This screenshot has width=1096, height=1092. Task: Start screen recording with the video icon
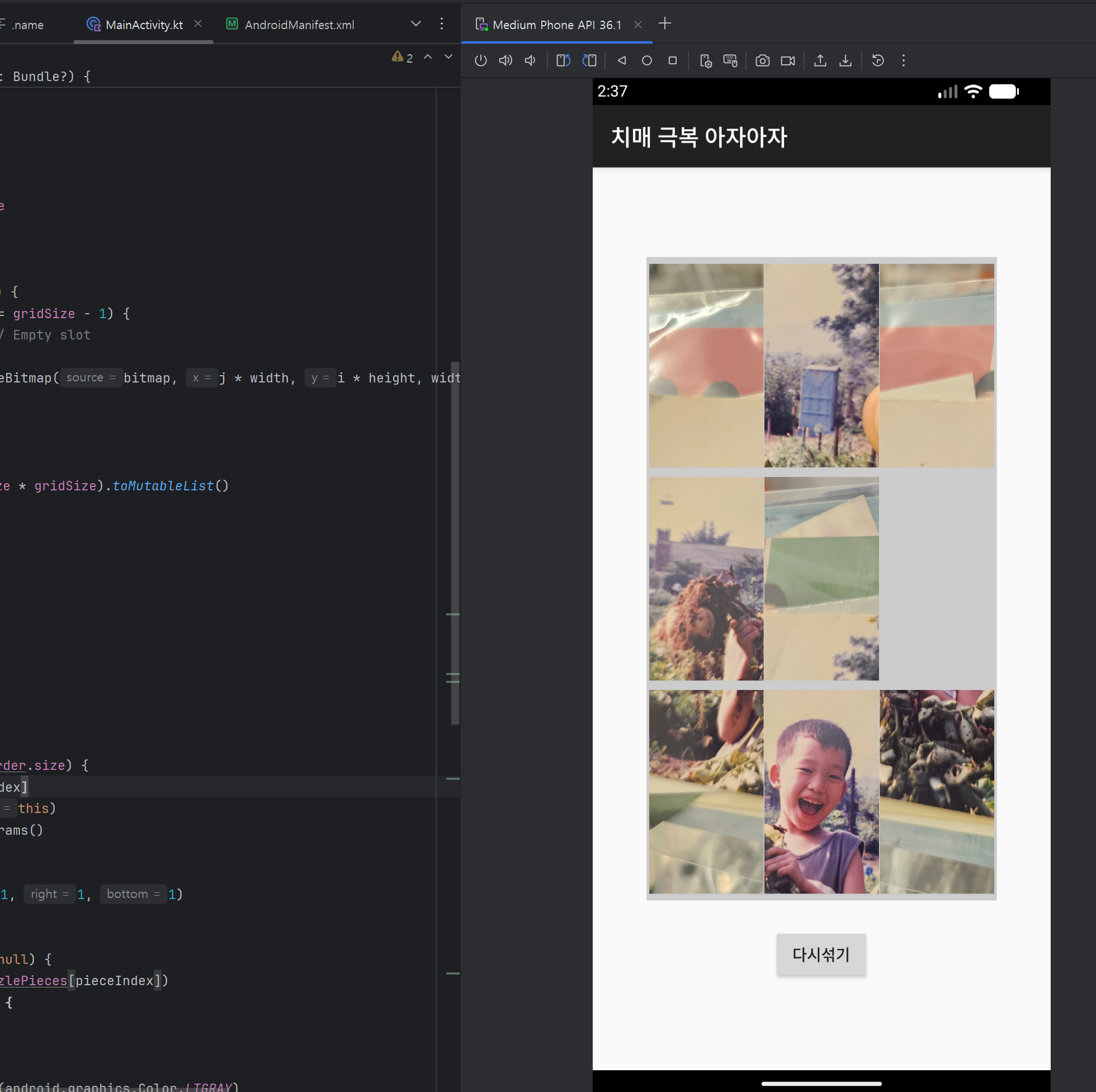pyautogui.click(x=787, y=61)
